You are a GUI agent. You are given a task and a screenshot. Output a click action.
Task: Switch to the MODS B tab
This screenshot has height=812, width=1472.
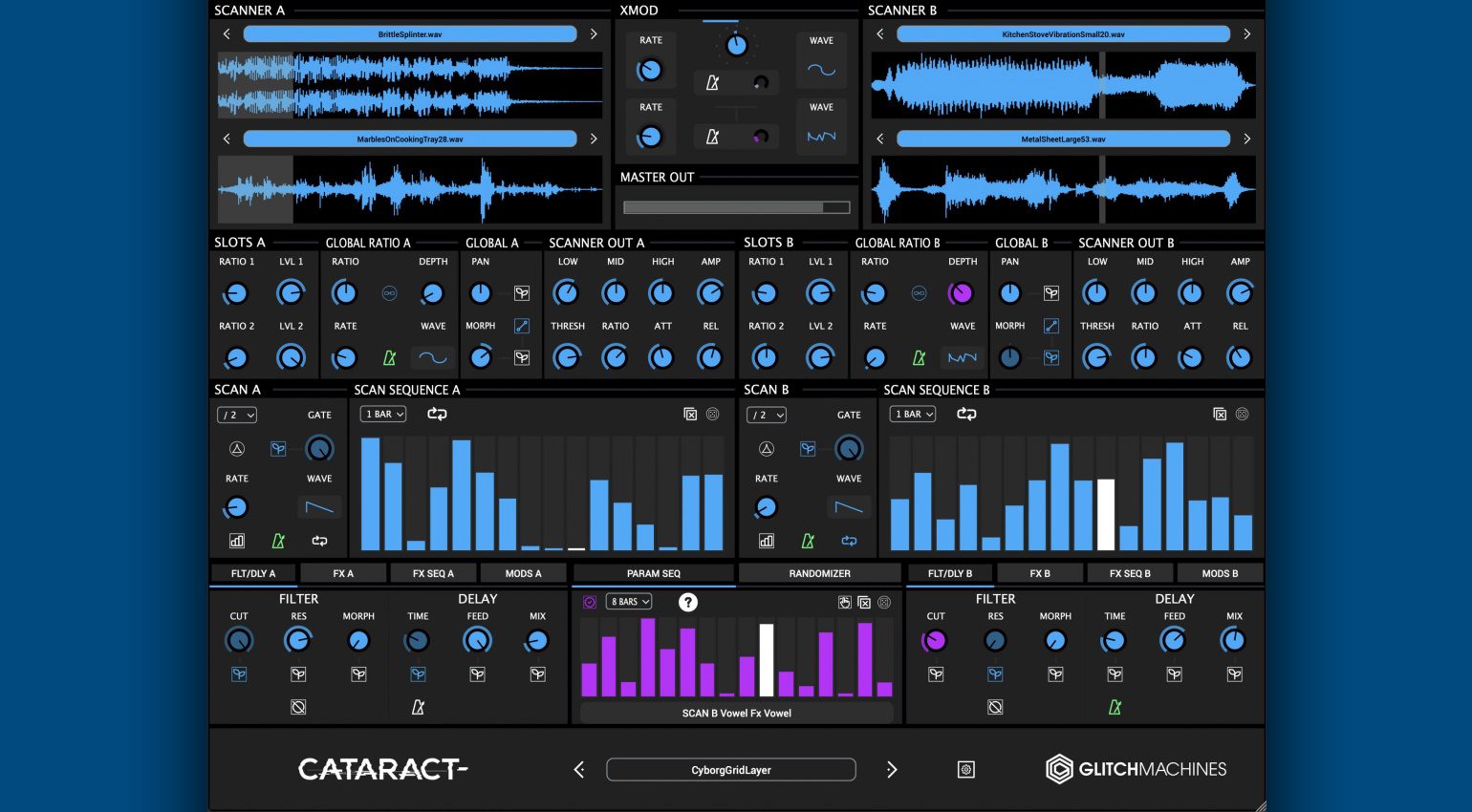tap(1220, 573)
